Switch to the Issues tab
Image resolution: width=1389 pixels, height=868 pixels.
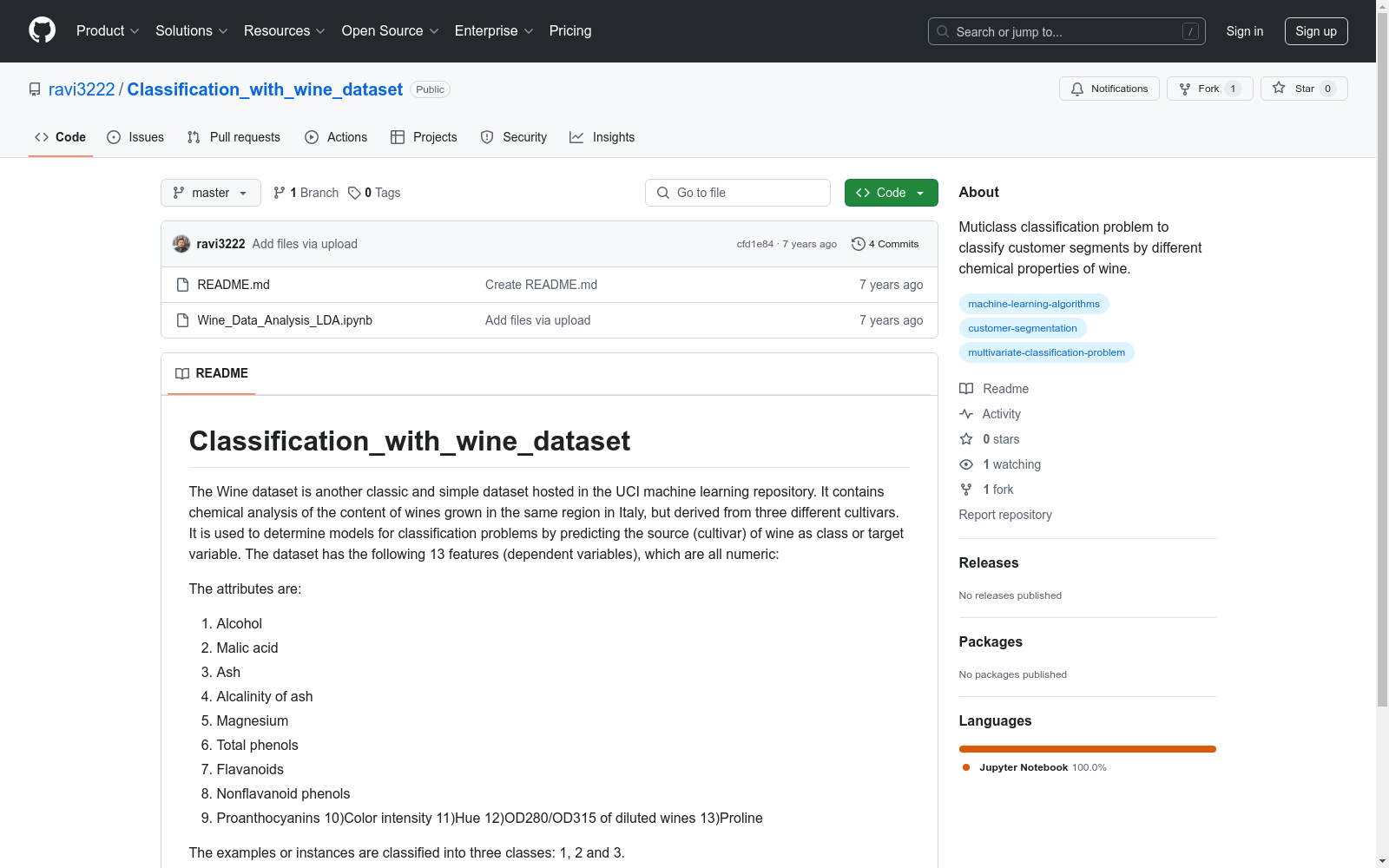tap(135, 137)
